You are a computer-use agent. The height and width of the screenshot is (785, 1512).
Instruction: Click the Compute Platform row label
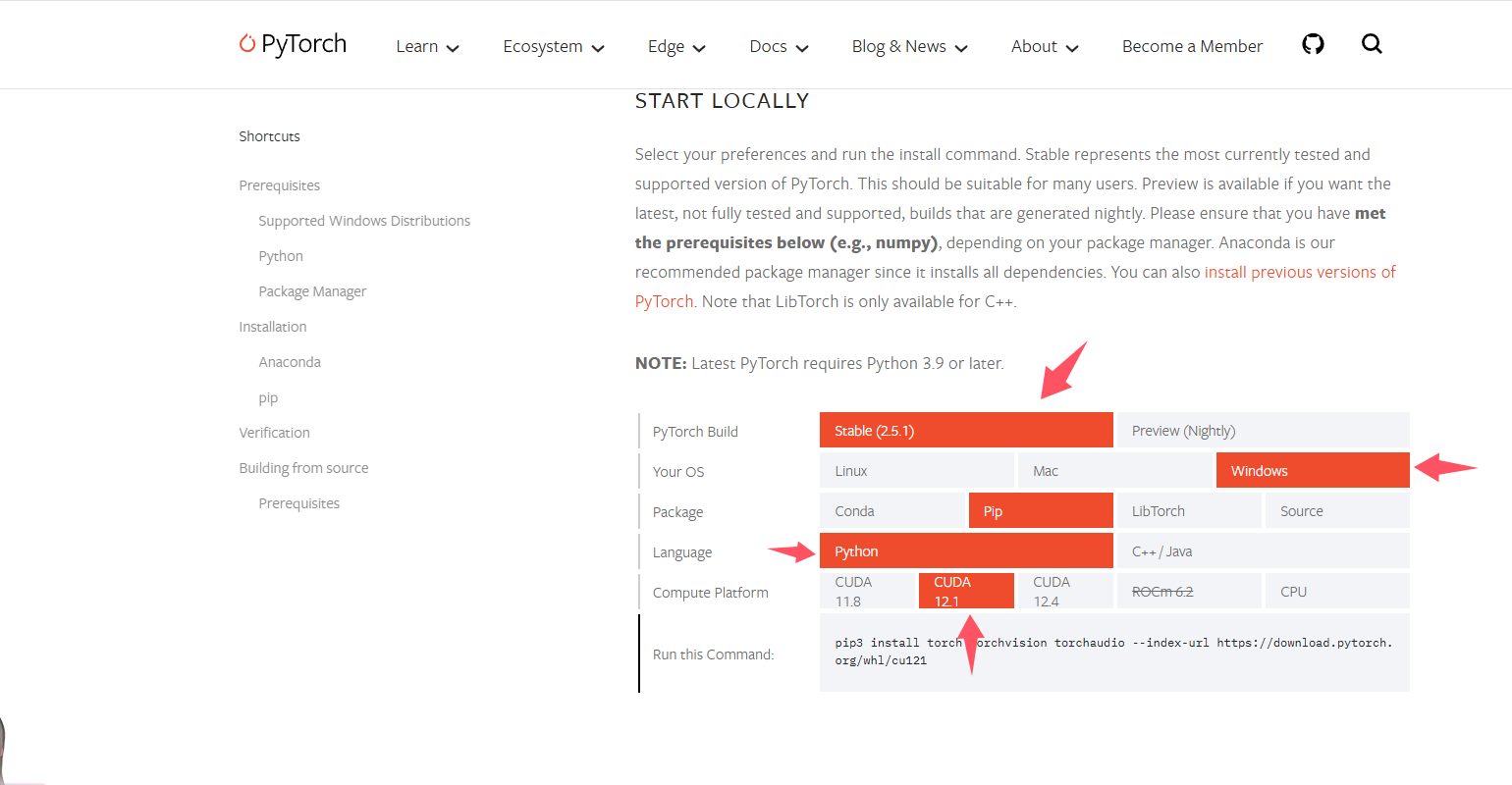(710, 593)
